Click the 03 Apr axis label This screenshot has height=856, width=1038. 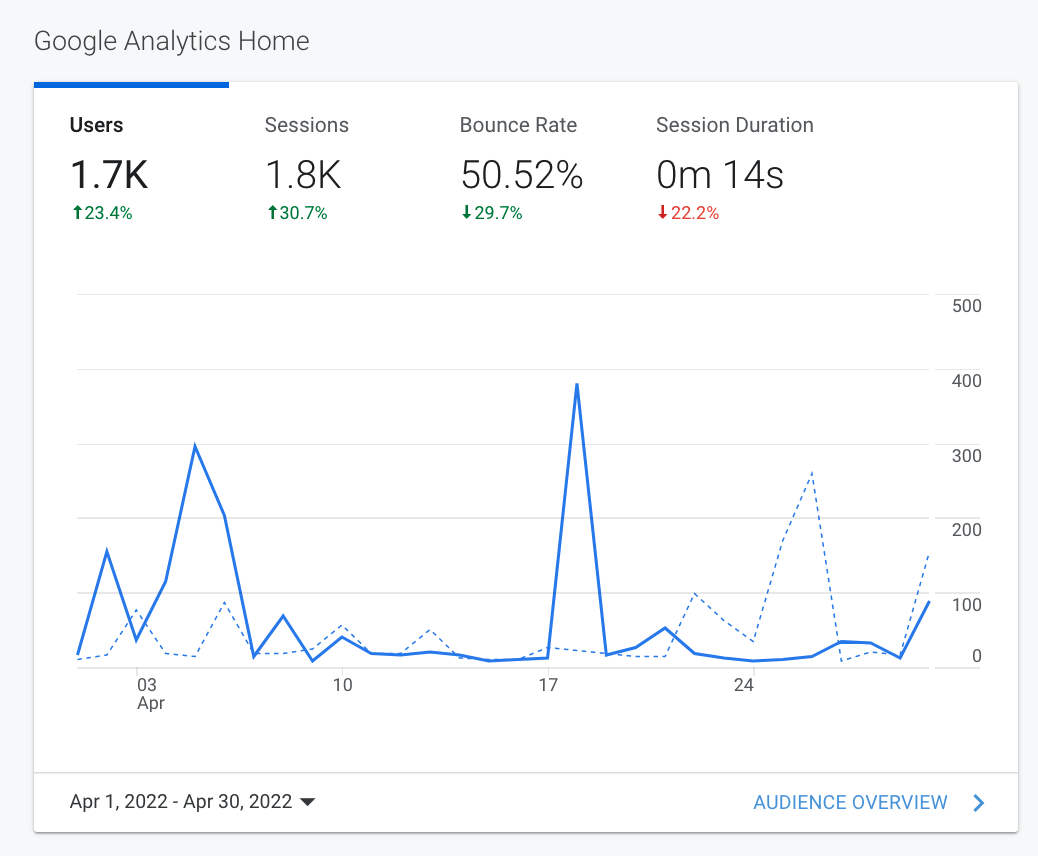150,694
